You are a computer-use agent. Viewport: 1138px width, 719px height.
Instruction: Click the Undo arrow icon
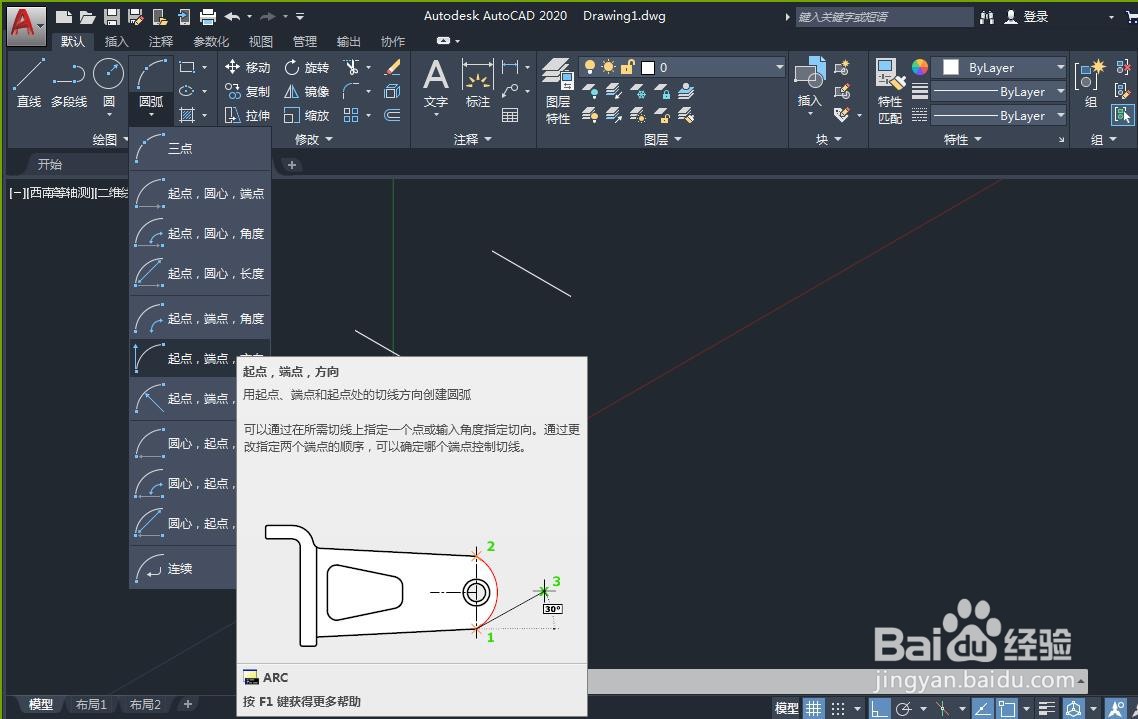coord(232,16)
